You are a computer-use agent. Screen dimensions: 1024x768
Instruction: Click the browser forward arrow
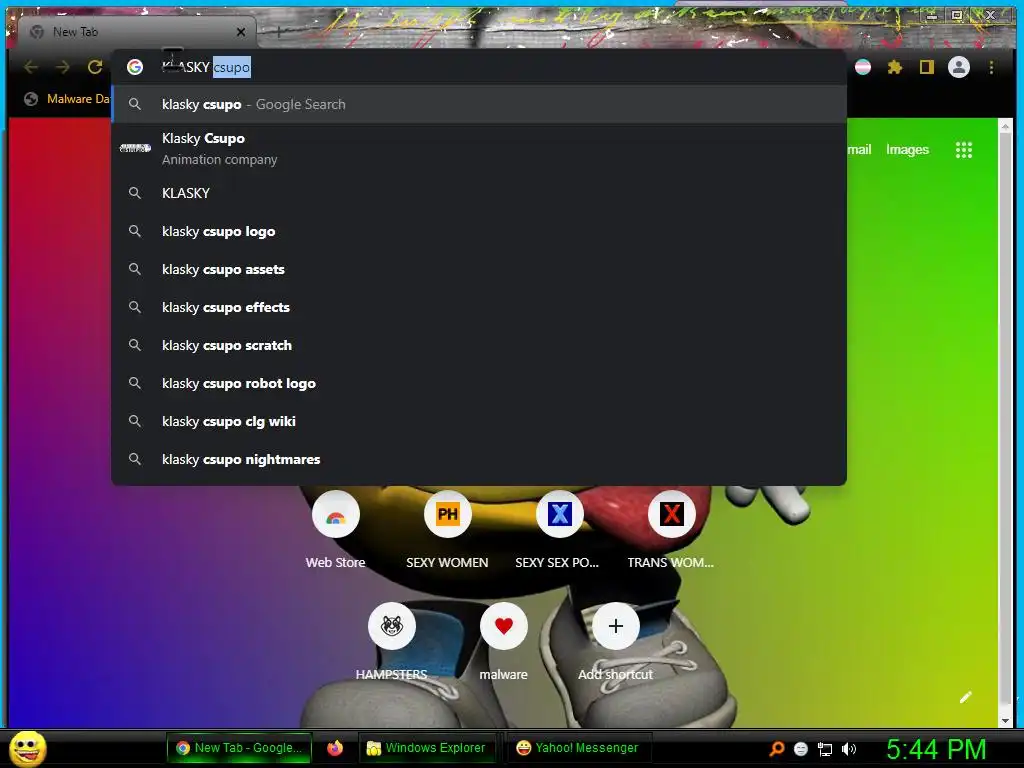(63, 67)
